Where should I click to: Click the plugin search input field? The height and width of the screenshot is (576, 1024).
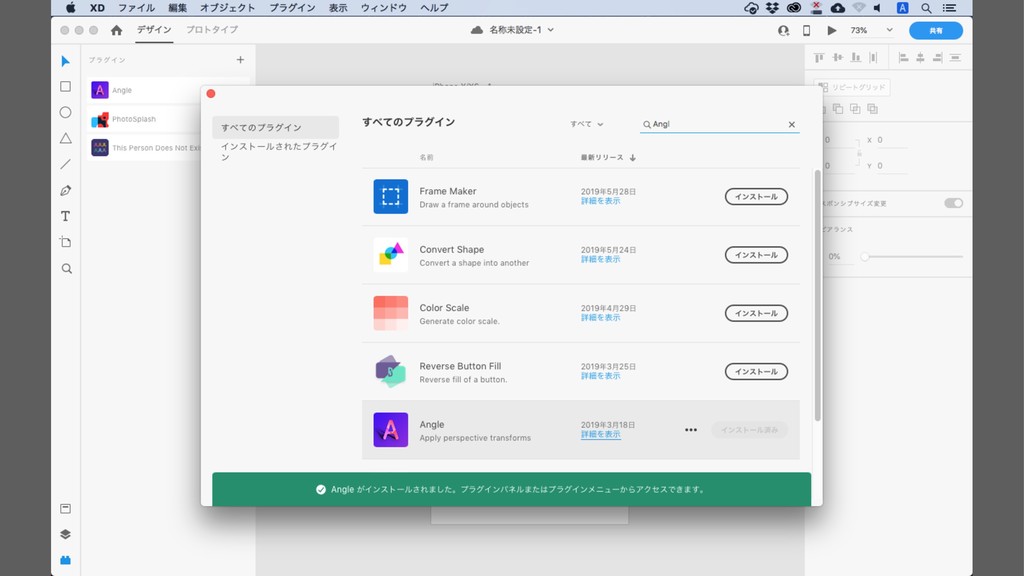click(x=718, y=124)
